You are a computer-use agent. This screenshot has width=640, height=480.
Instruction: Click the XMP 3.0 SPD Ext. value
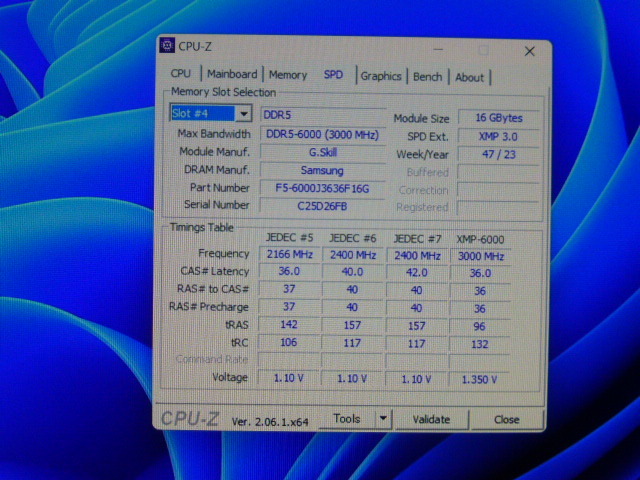pos(498,136)
